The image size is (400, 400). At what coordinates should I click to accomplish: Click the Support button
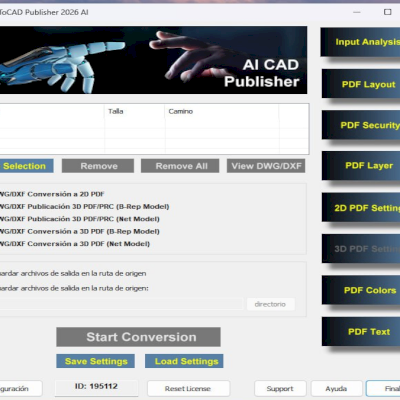[x=280, y=389]
